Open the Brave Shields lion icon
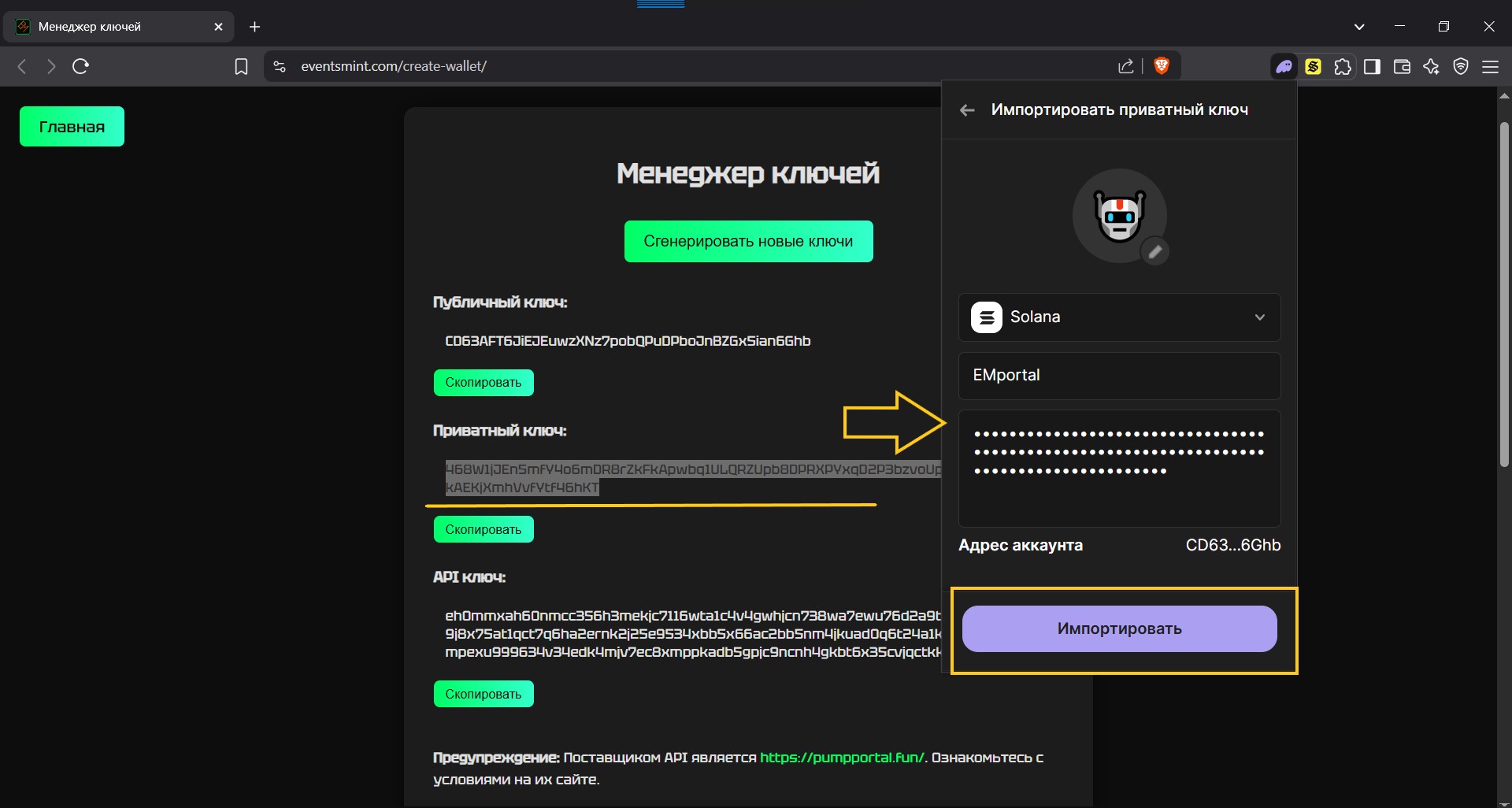Screen dimensions: 1512x808 [x=1161, y=66]
